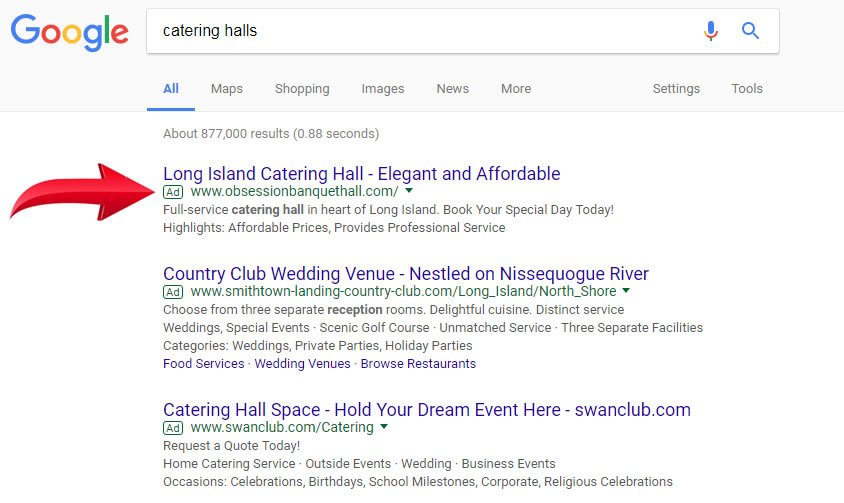Open Country Club Wedding Venue ad link
Screen dimensions: 844x503
click(406, 274)
